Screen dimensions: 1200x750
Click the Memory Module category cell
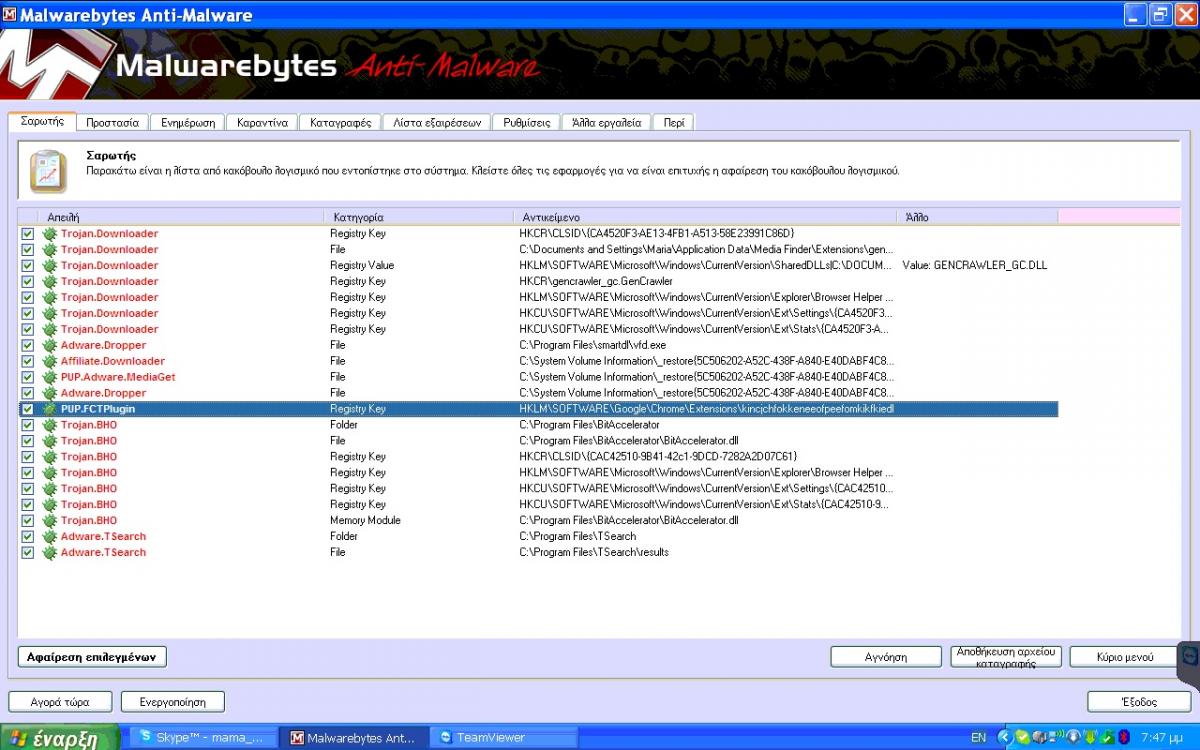tap(365, 520)
